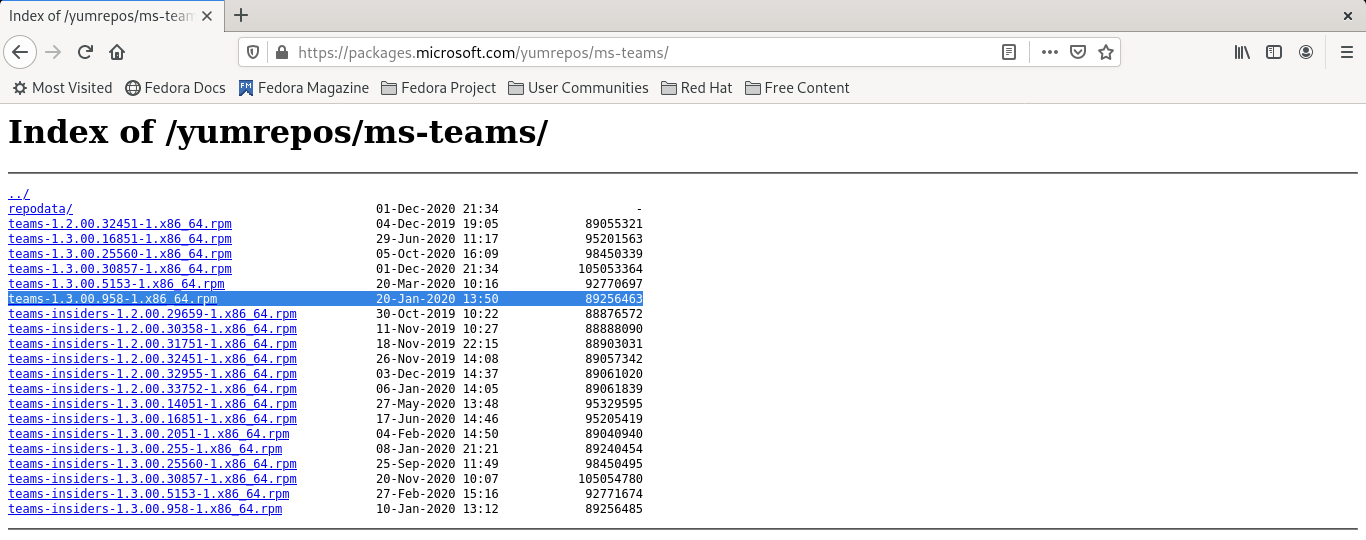
Task: Download teams-insiders-1.3.00.2051-1 rpm
Action: [149, 434]
